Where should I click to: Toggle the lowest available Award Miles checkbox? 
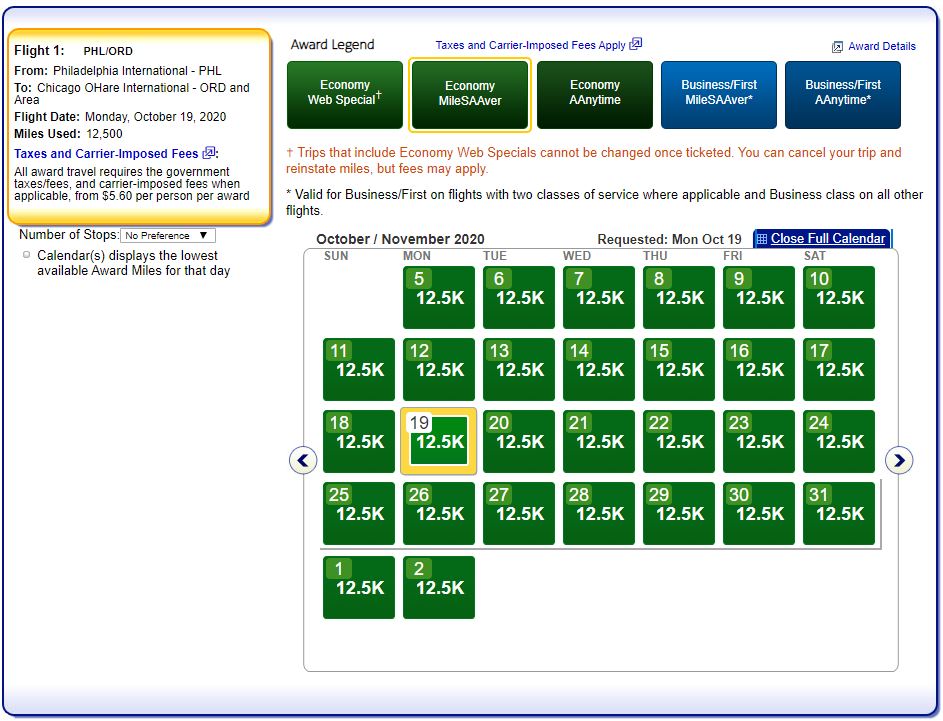[27, 255]
